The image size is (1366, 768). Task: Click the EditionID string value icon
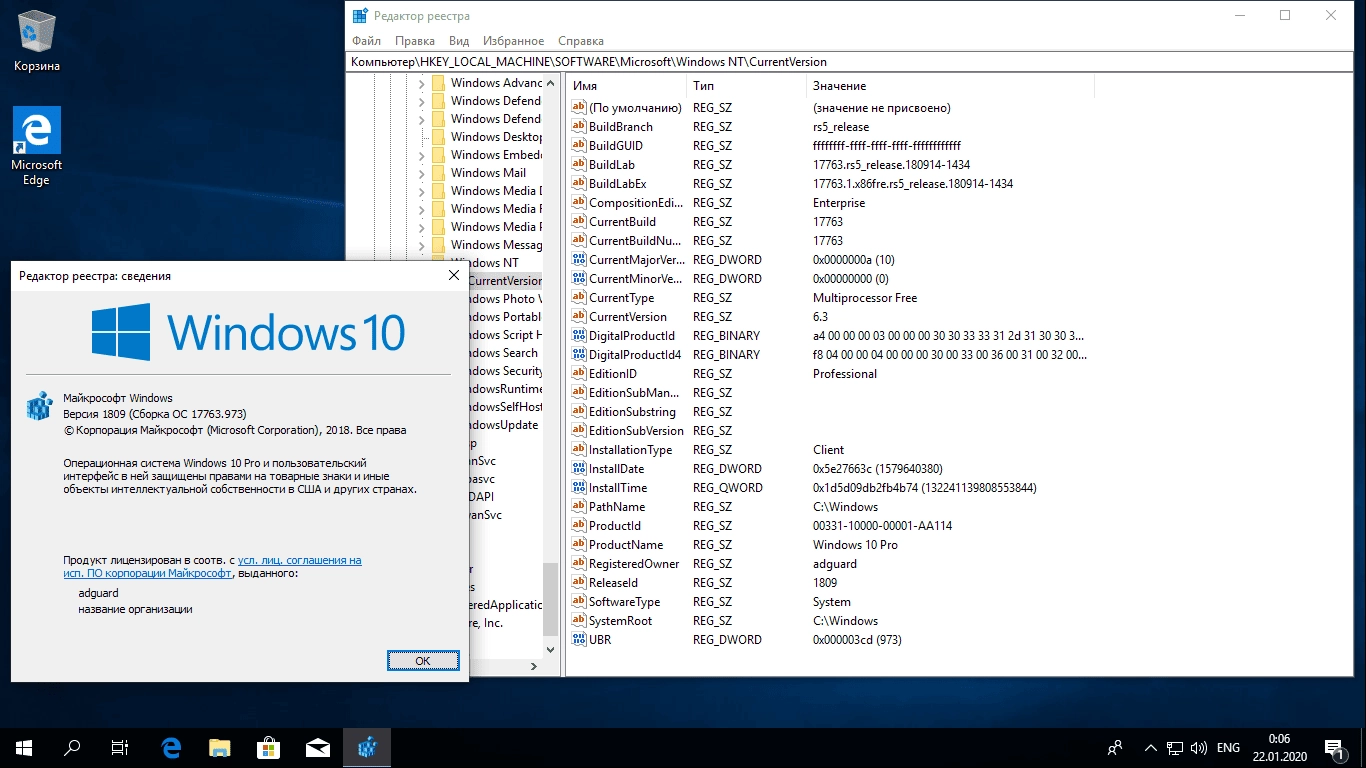pos(578,374)
